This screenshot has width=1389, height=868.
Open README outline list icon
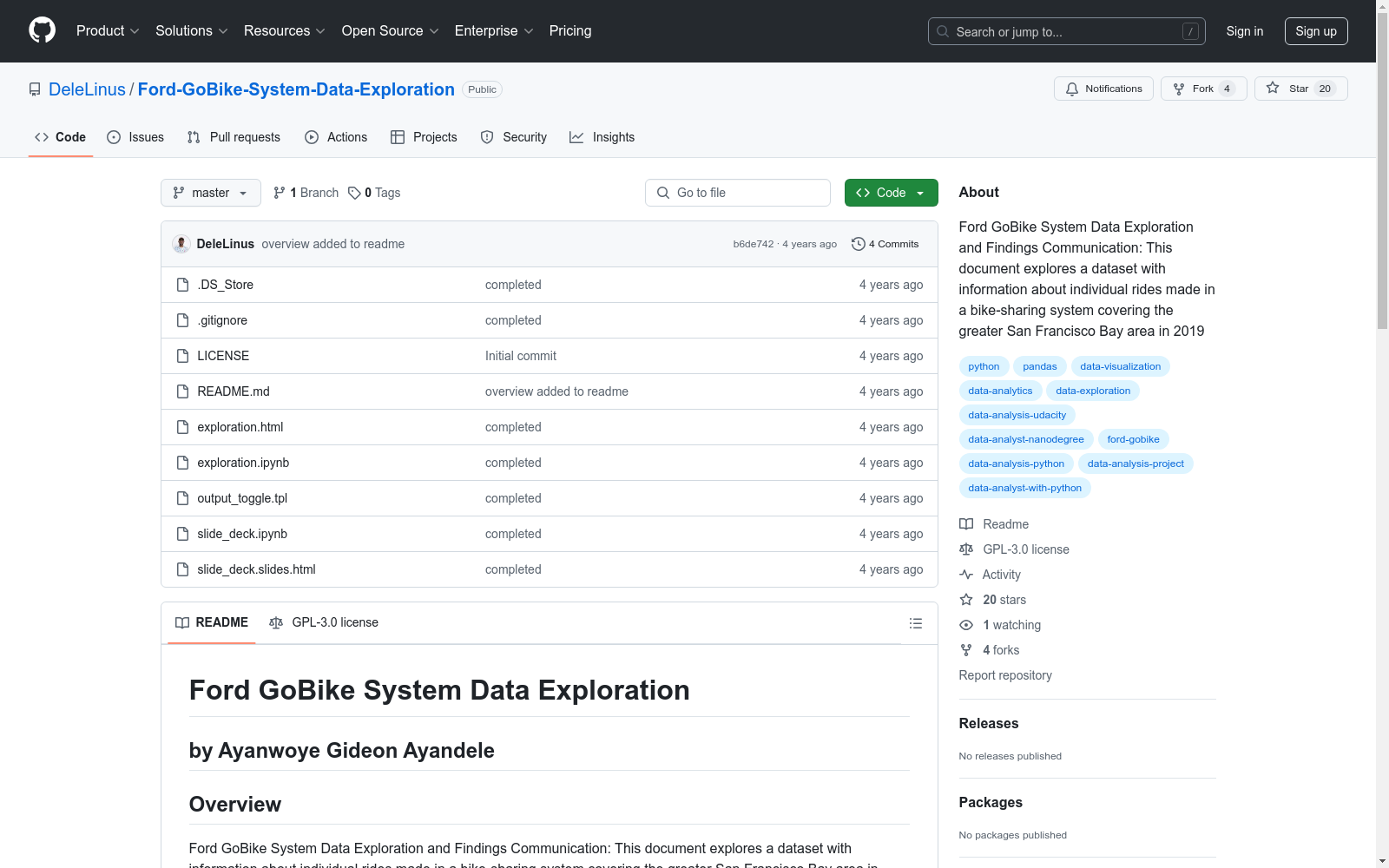pyautogui.click(x=915, y=623)
